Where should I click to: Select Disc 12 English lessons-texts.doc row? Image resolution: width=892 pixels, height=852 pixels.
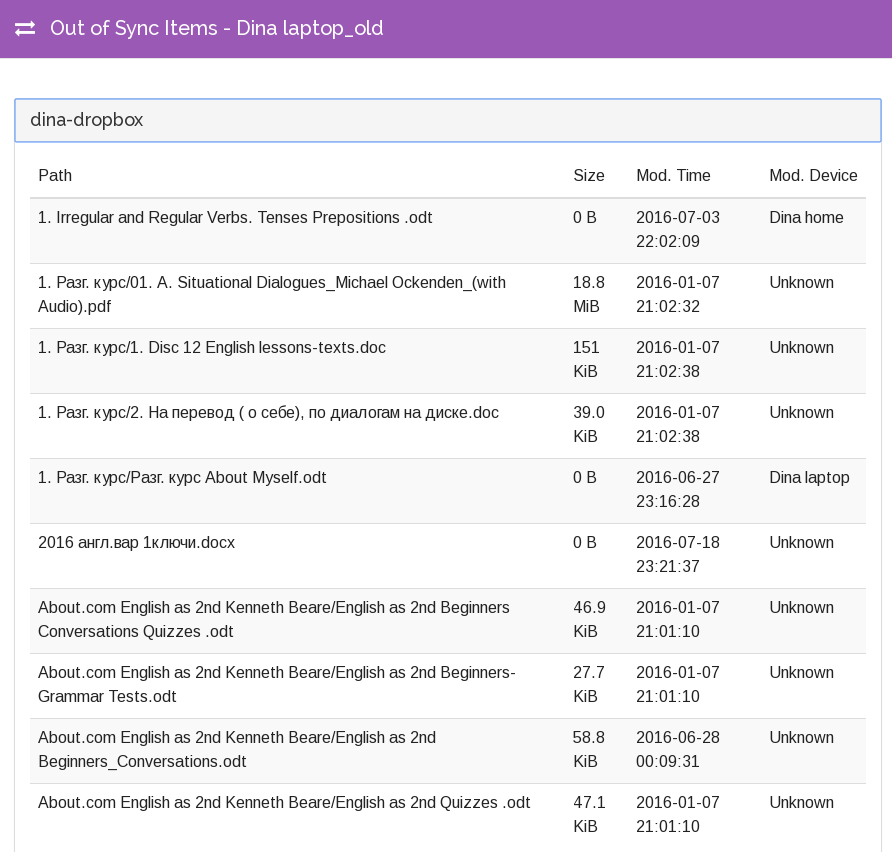212,348
